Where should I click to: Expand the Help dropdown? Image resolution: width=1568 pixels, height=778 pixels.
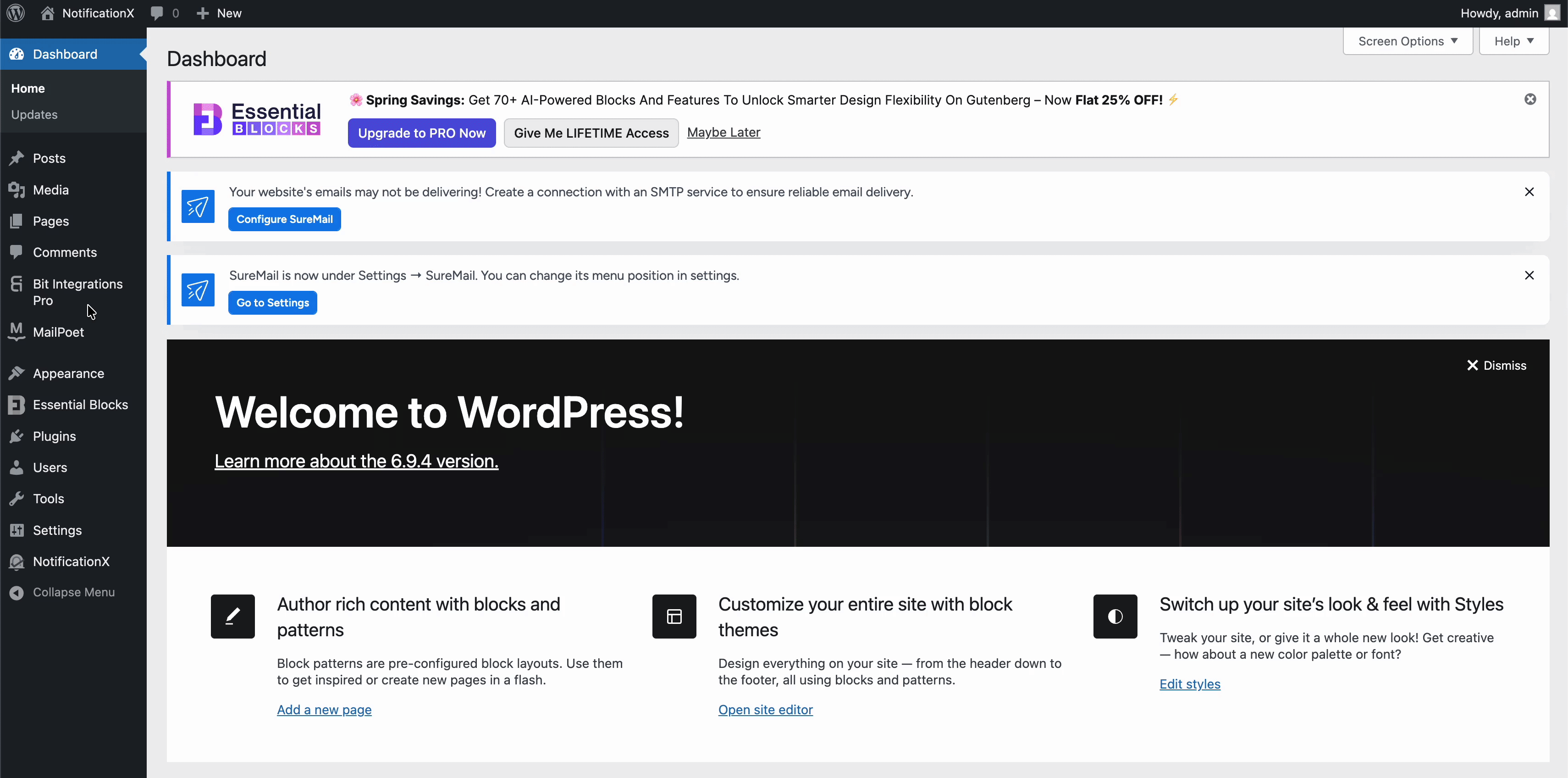[1513, 41]
